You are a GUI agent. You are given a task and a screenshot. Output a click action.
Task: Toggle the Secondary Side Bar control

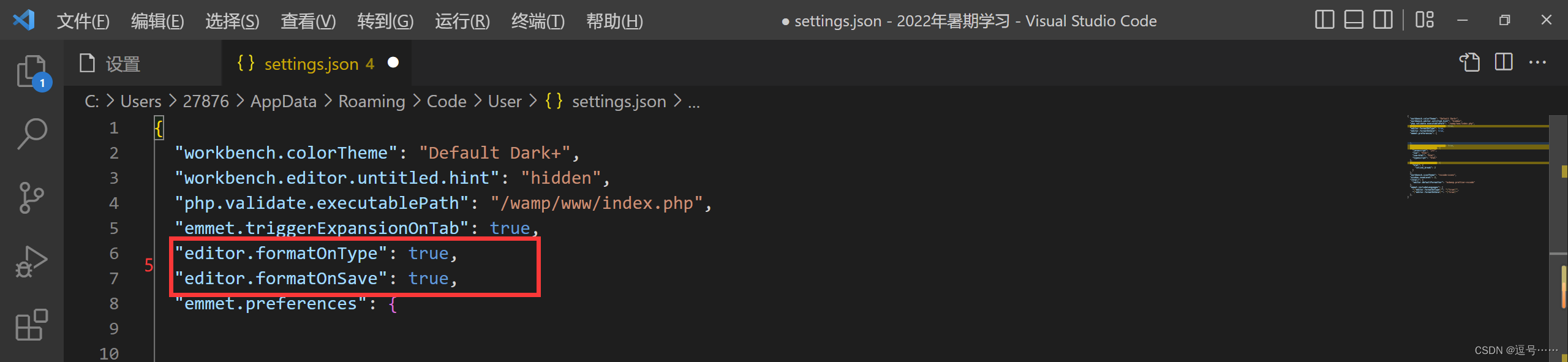point(1382,20)
